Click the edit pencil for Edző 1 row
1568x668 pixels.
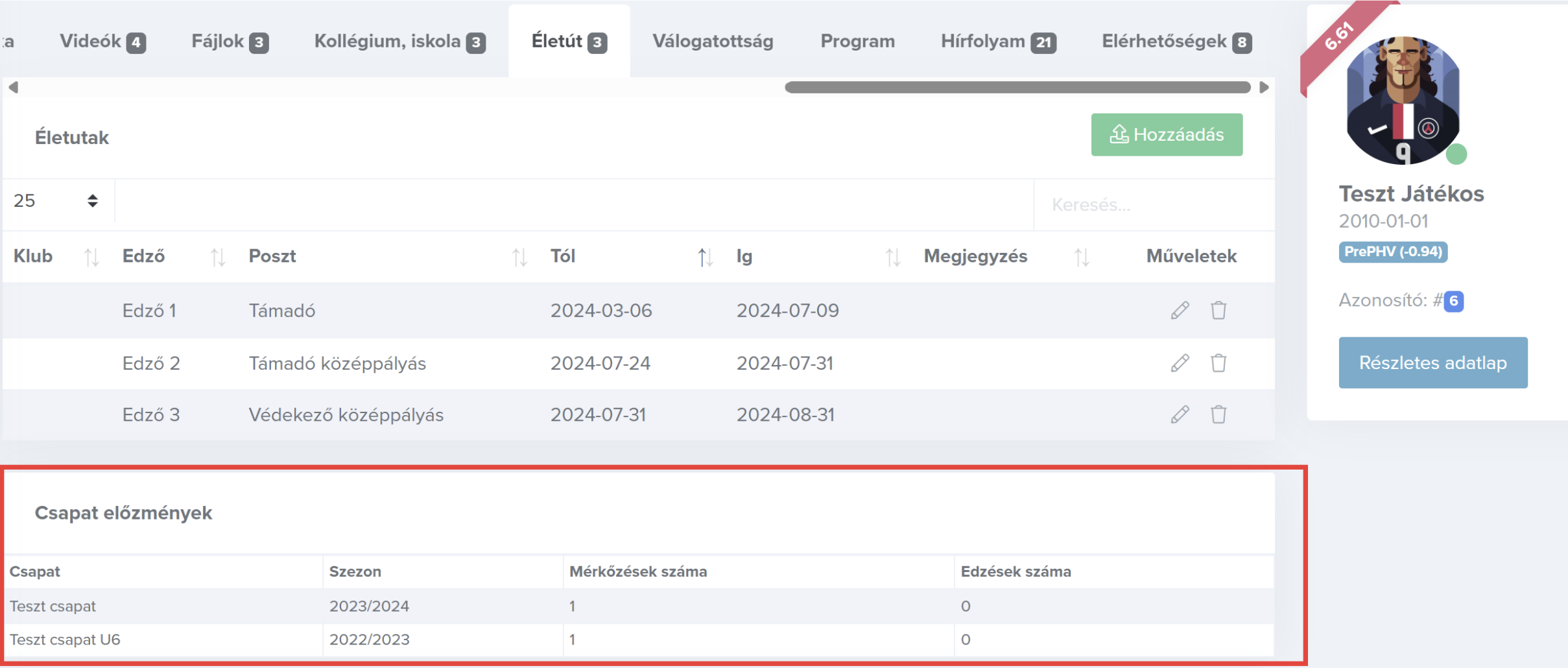pyautogui.click(x=1180, y=311)
